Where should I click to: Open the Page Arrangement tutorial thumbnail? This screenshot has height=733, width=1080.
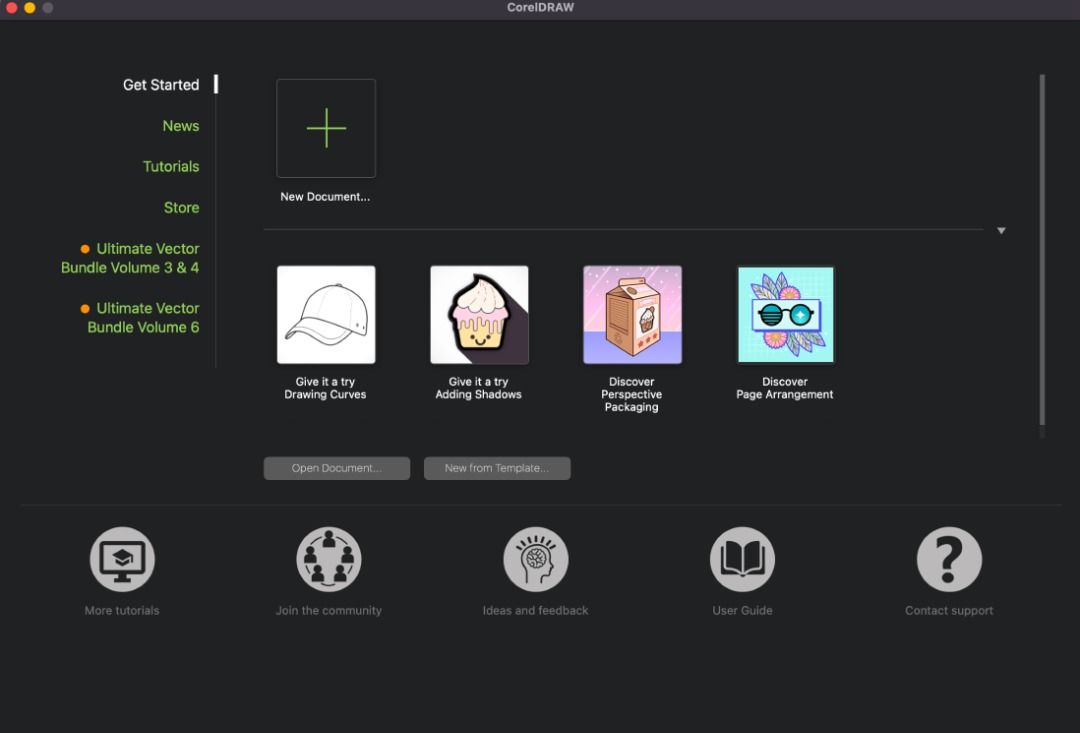point(785,315)
